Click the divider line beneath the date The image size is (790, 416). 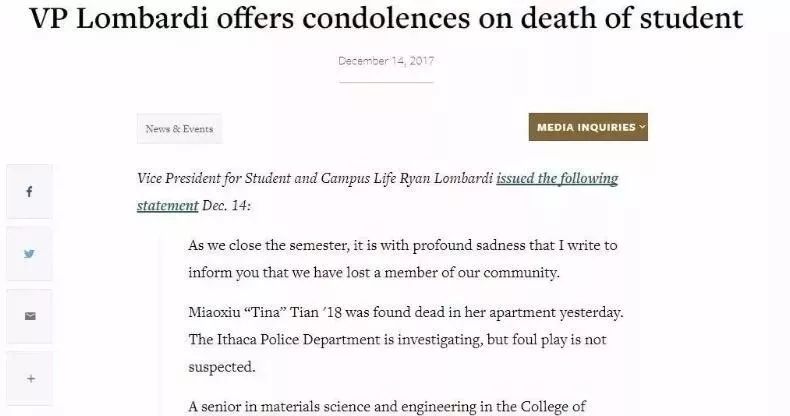(386, 82)
